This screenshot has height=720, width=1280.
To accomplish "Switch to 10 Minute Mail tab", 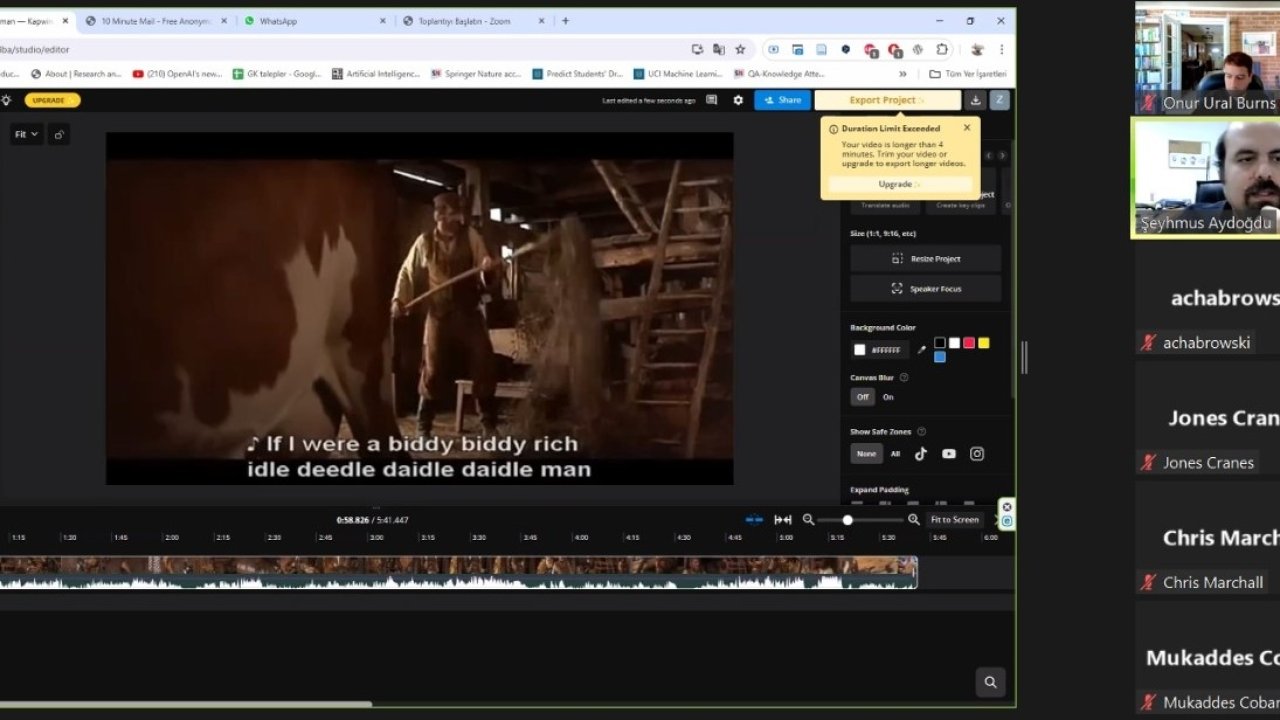I will (x=156, y=21).
